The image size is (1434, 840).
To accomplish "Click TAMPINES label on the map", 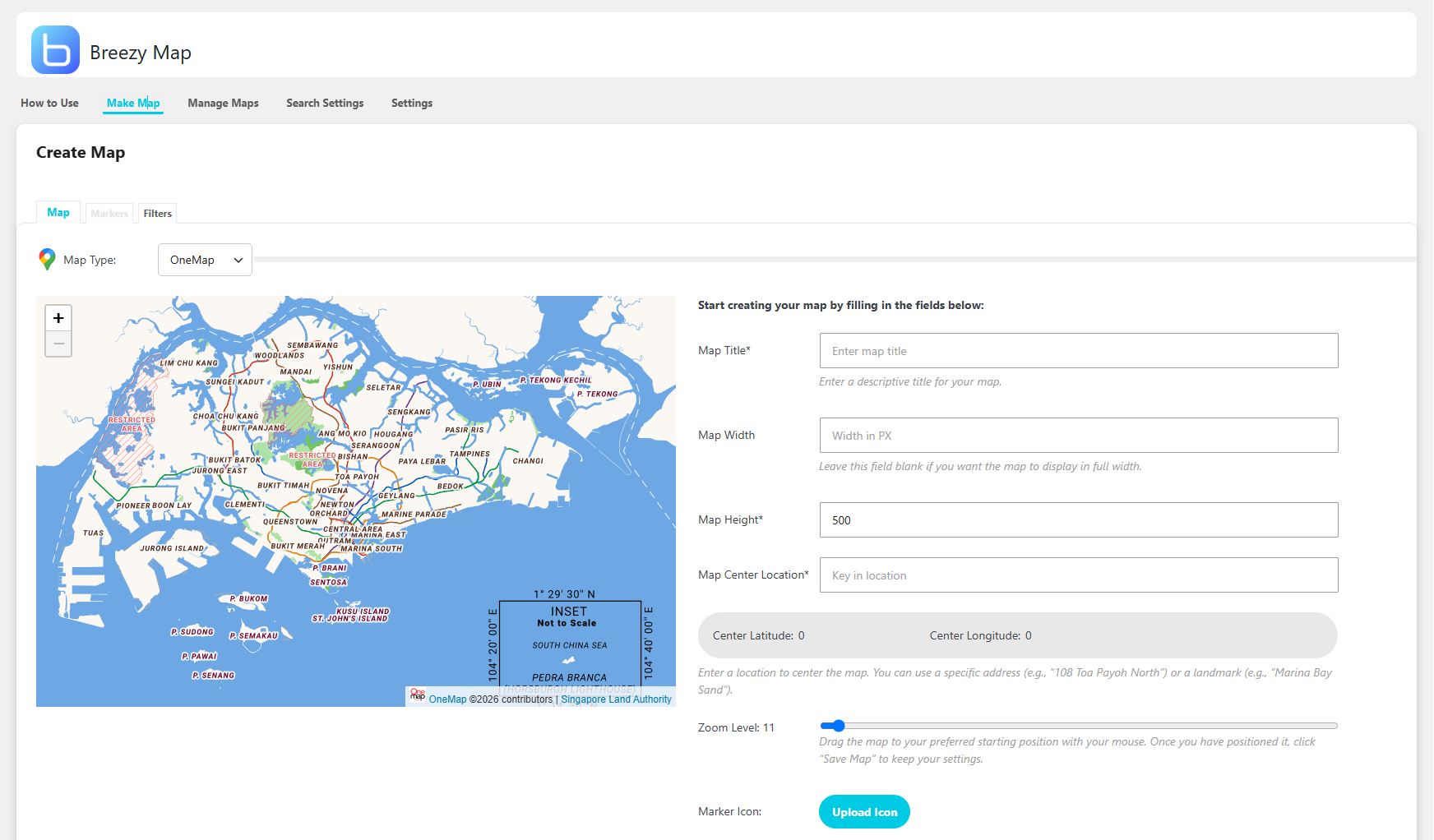I will (470, 454).
